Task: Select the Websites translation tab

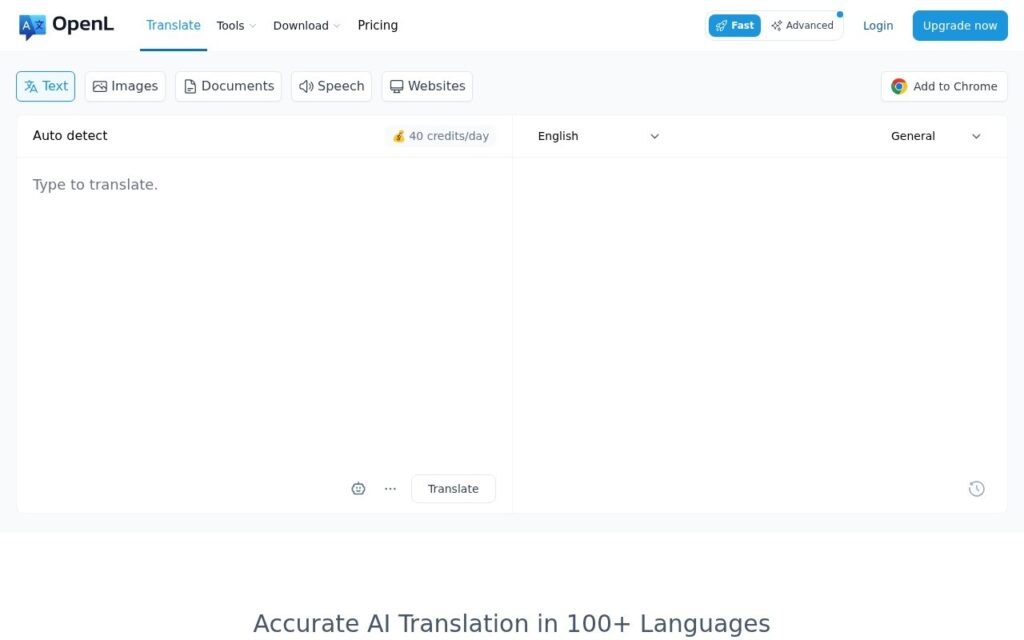Action: (427, 86)
